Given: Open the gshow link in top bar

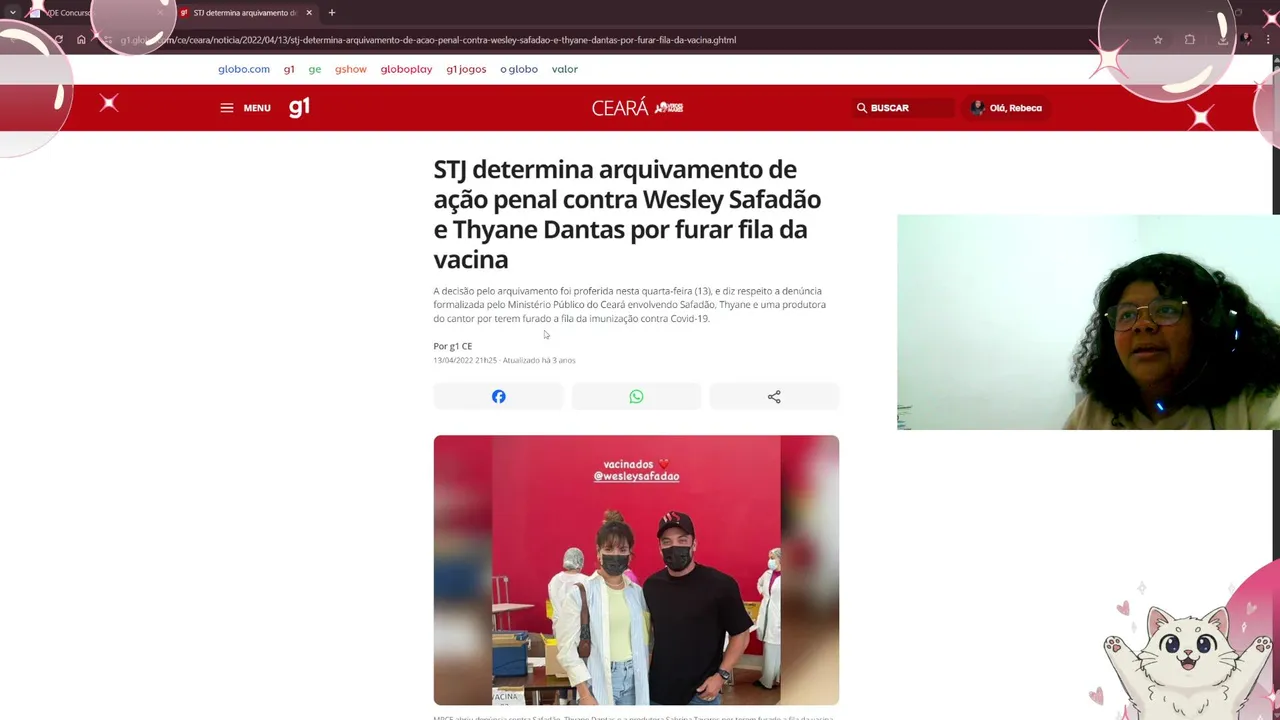Looking at the screenshot, I should (351, 69).
